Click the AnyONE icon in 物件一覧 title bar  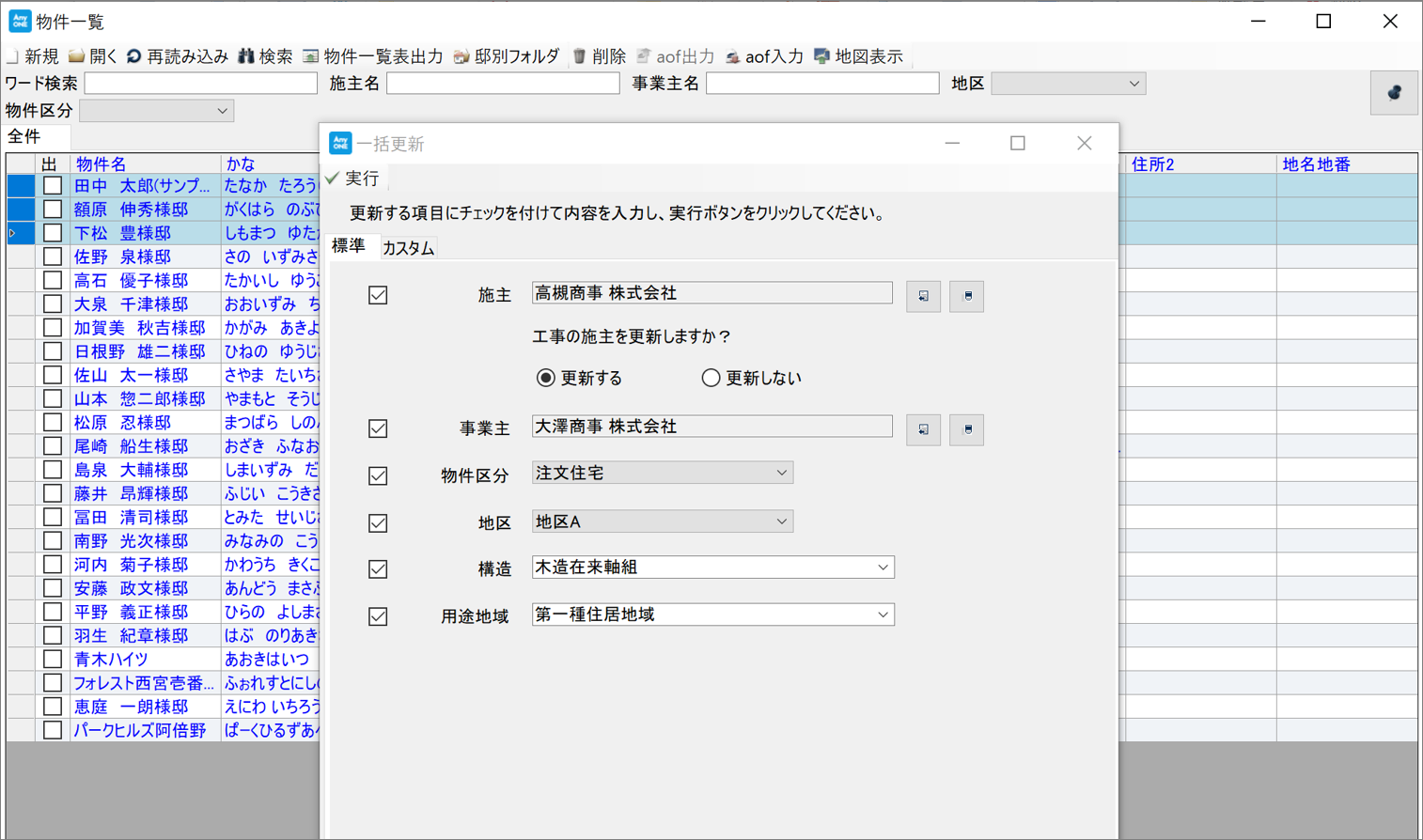coord(19,21)
